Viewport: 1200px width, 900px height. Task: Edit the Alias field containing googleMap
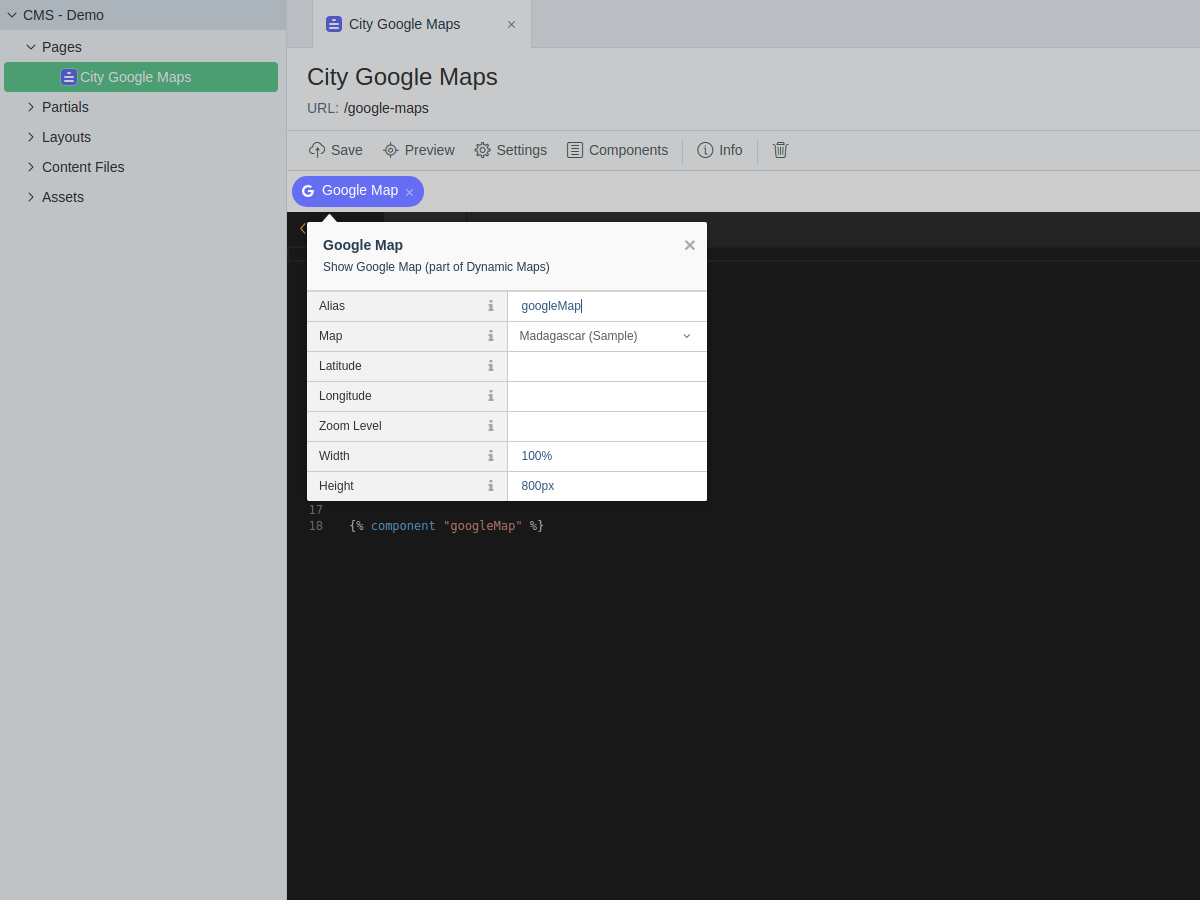[607, 306]
